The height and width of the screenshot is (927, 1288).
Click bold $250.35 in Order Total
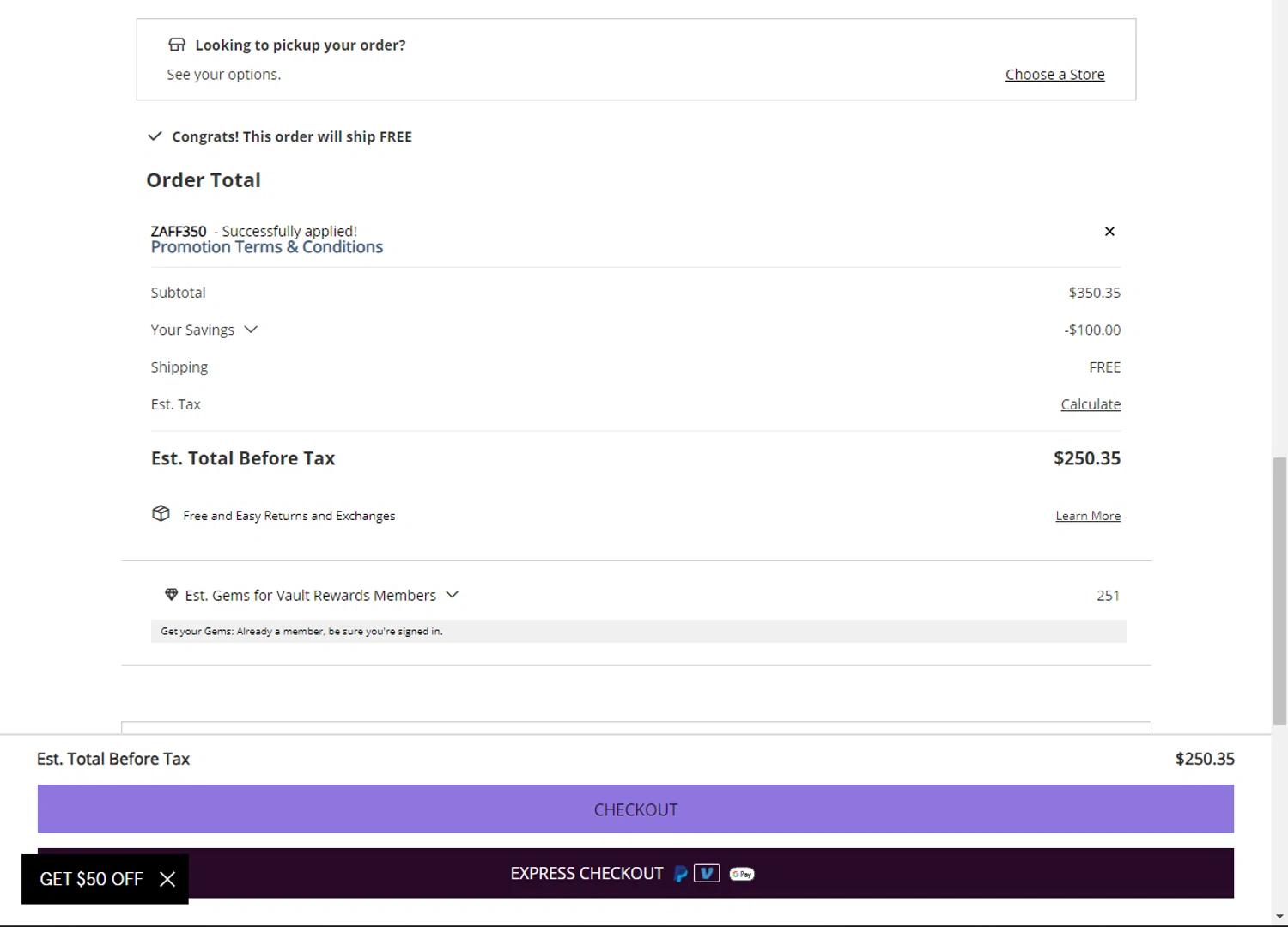(1087, 458)
